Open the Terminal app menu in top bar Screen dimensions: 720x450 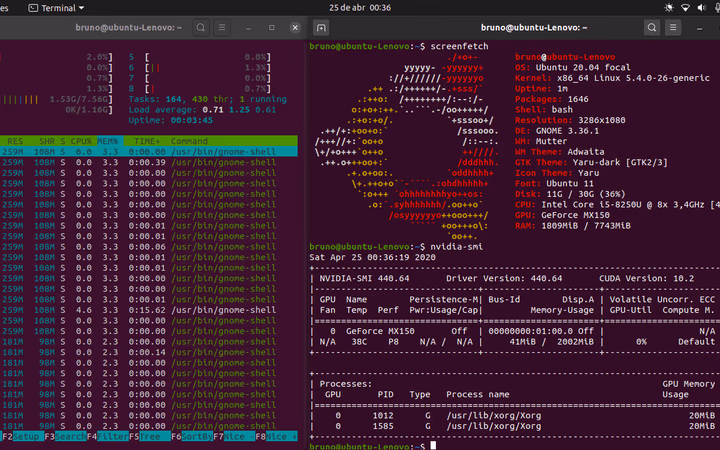[x=56, y=8]
